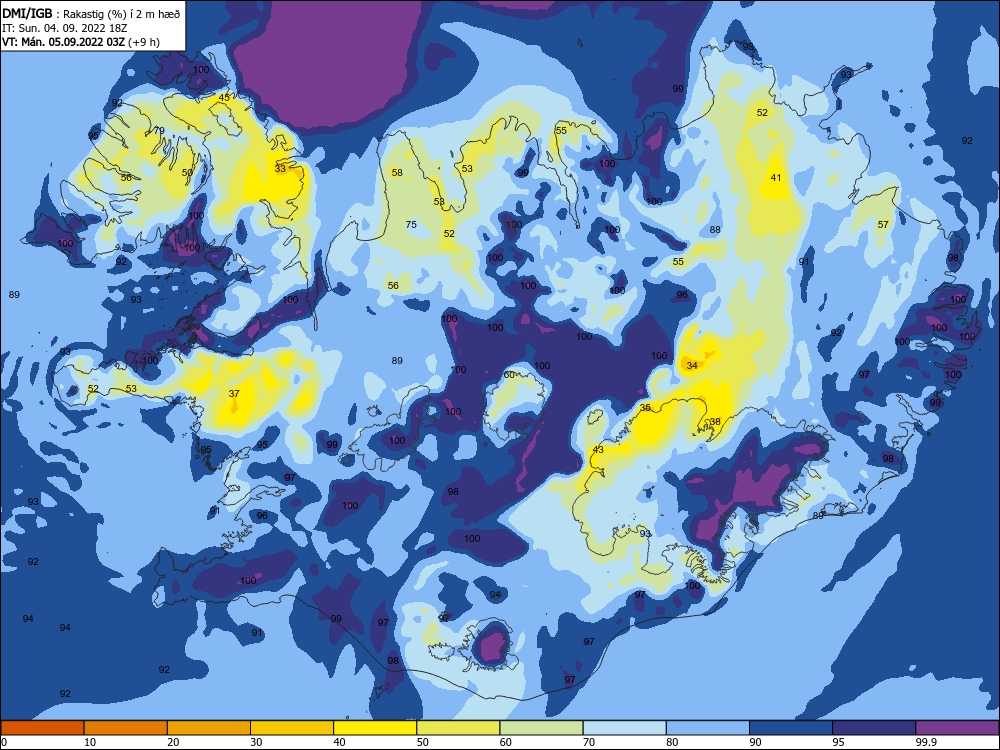Click the 43 humidity value on the map
The height and width of the screenshot is (750, 1000).
[598, 450]
